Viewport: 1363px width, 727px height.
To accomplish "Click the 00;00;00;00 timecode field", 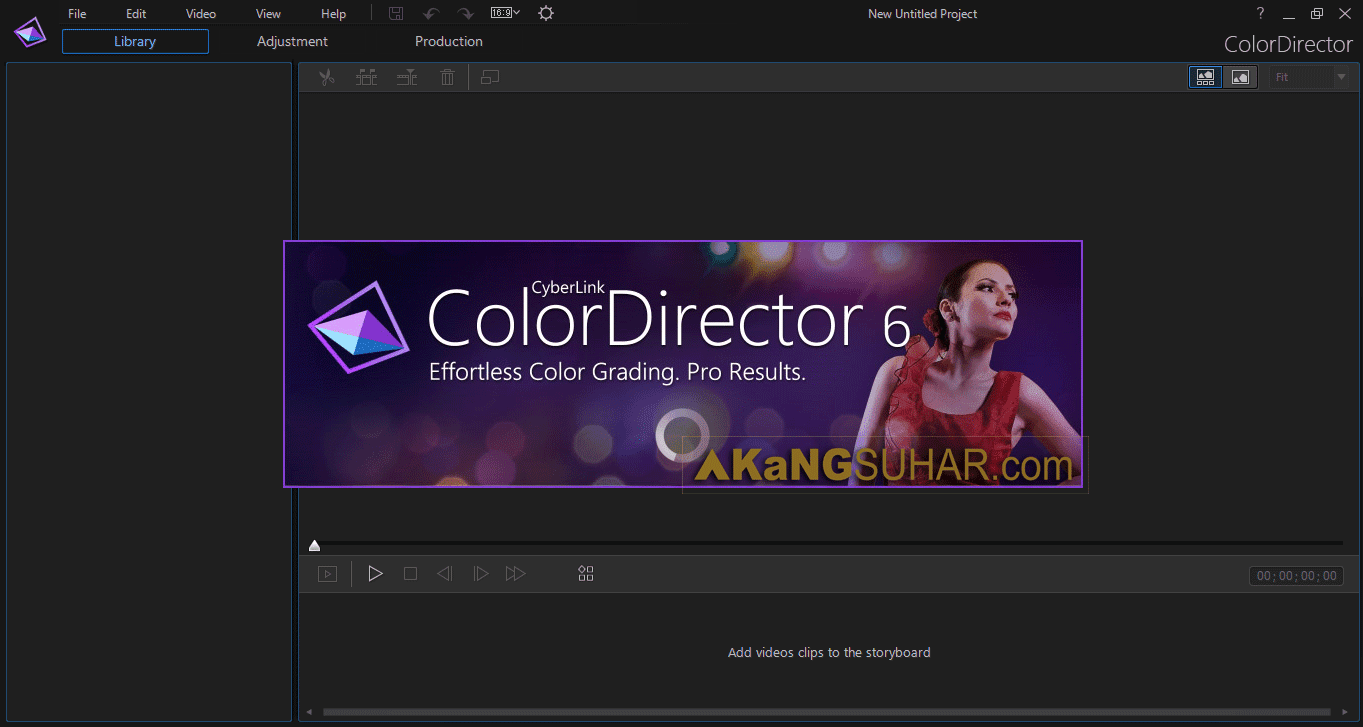I will point(1297,576).
